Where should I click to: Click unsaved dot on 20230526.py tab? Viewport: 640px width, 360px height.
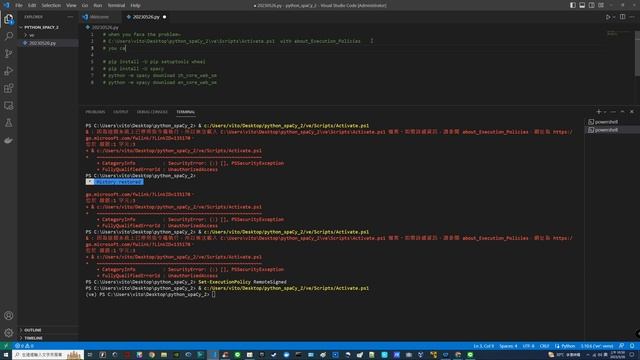(x=164, y=17)
